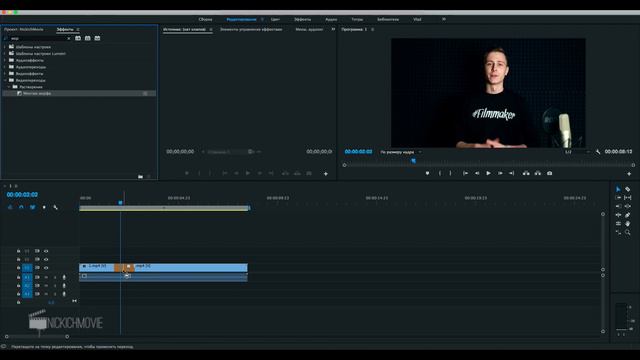Image resolution: width=640 pixels, height=360 pixels.
Task: Select the Selection arrow tool
Action: (618, 189)
